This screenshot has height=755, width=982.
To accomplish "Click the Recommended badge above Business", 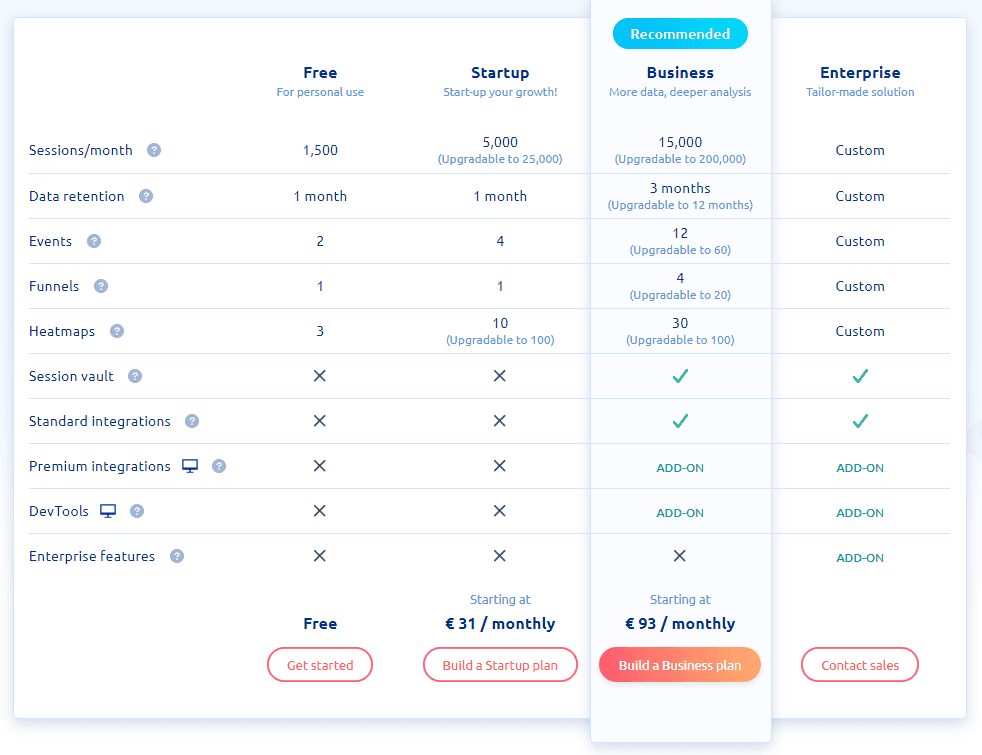I will pyautogui.click(x=680, y=33).
